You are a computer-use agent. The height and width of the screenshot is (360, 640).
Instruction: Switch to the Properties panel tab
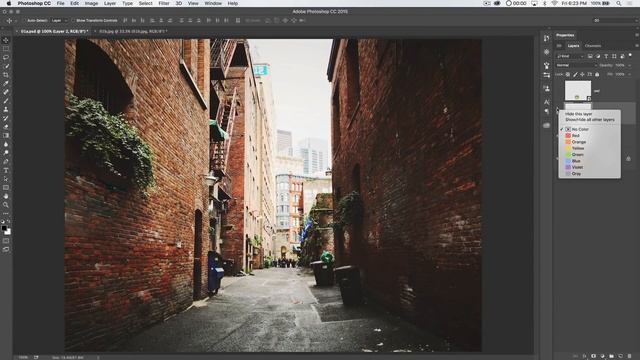pos(565,35)
